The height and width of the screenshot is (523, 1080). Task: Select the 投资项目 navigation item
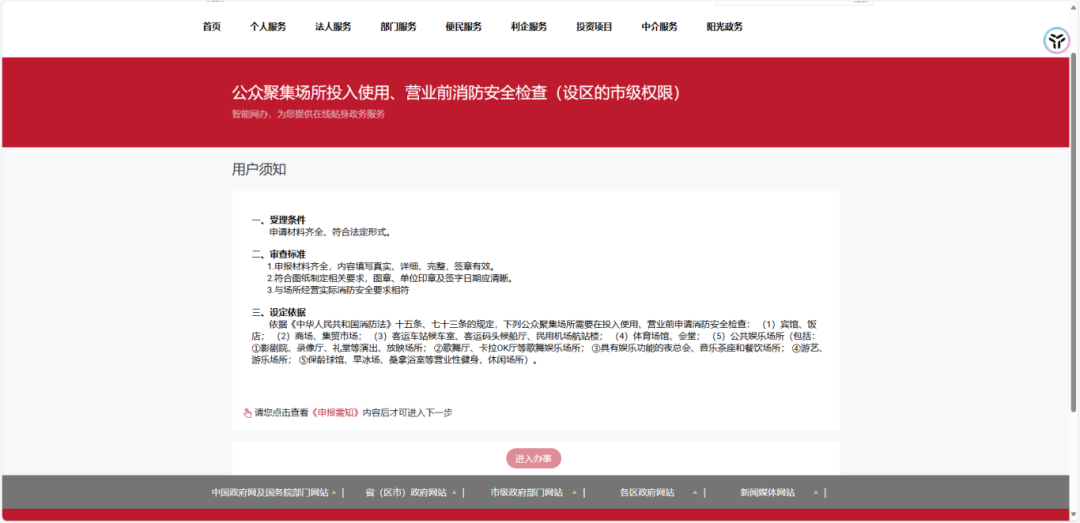click(x=594, y=27)
